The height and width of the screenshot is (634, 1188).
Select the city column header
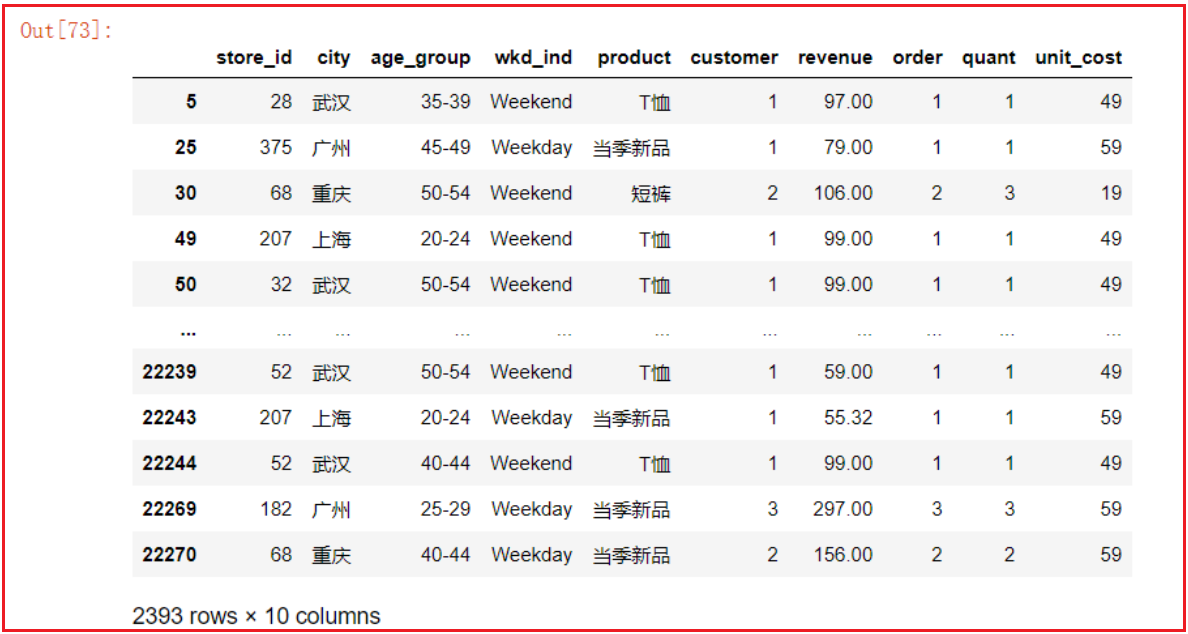click(x=333, y=58)
